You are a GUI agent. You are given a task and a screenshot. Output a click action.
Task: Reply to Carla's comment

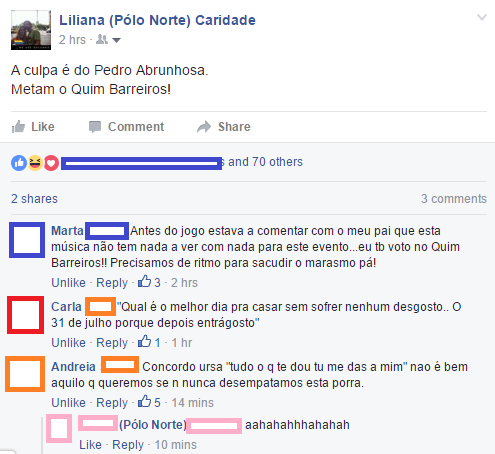click(112, 343)
